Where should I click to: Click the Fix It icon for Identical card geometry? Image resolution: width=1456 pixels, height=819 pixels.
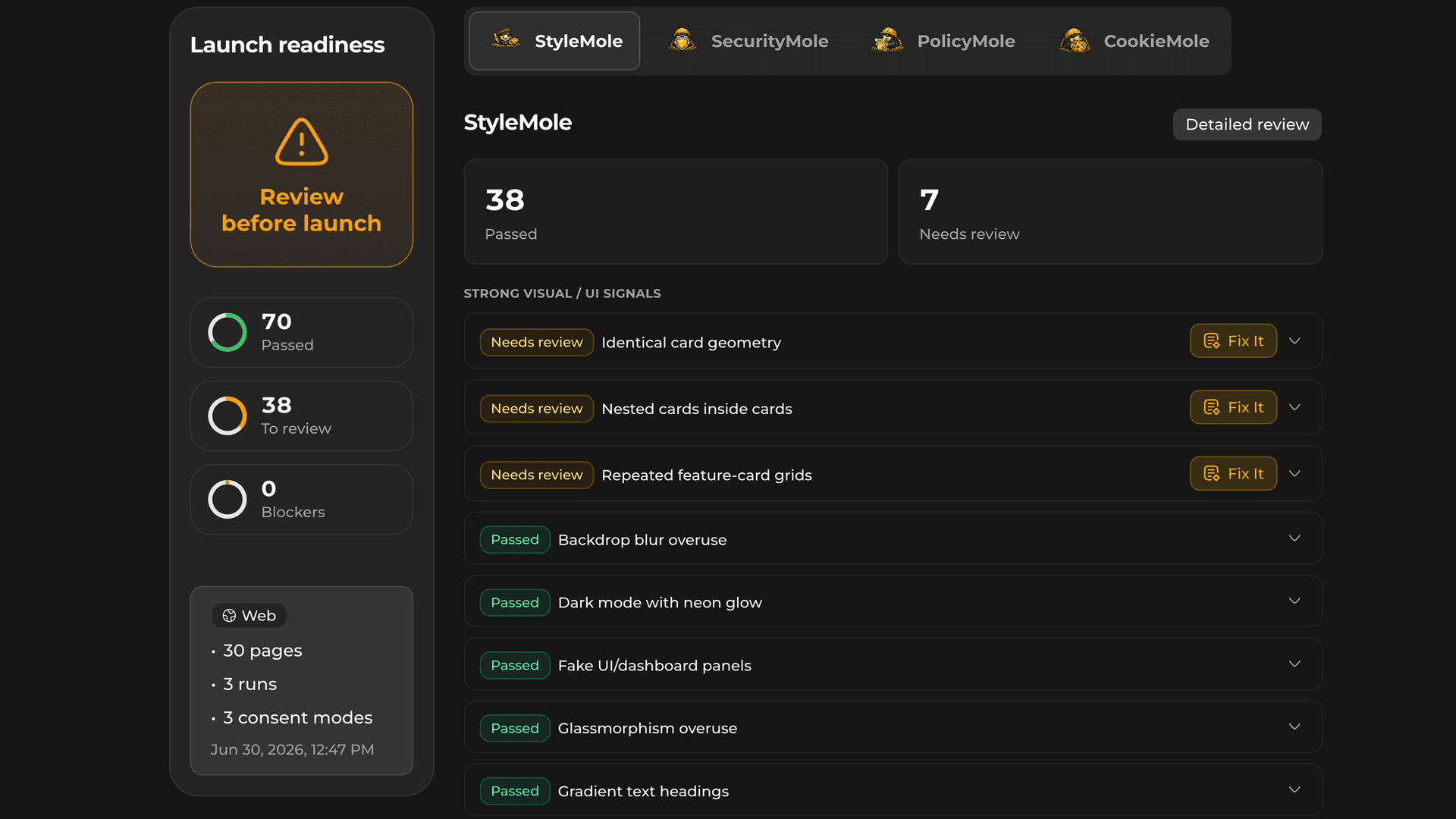[1212, 341]
